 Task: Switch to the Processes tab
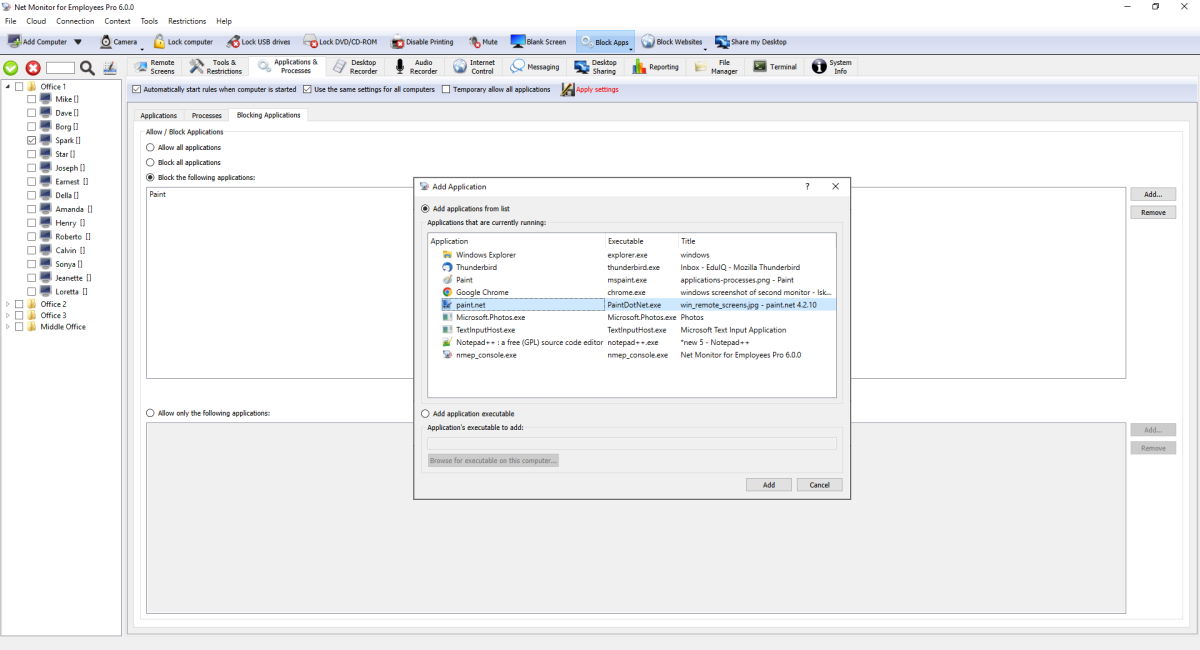(x=206, y=116)
